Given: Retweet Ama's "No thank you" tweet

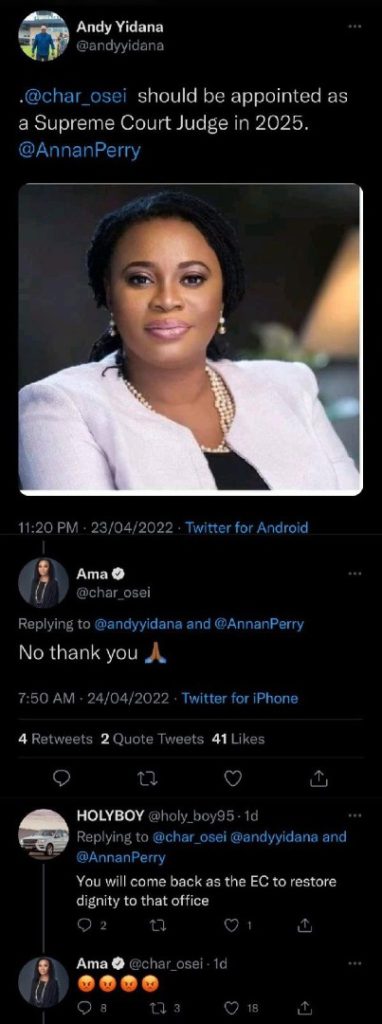Looking at the screenshot, I should (146, 777).
